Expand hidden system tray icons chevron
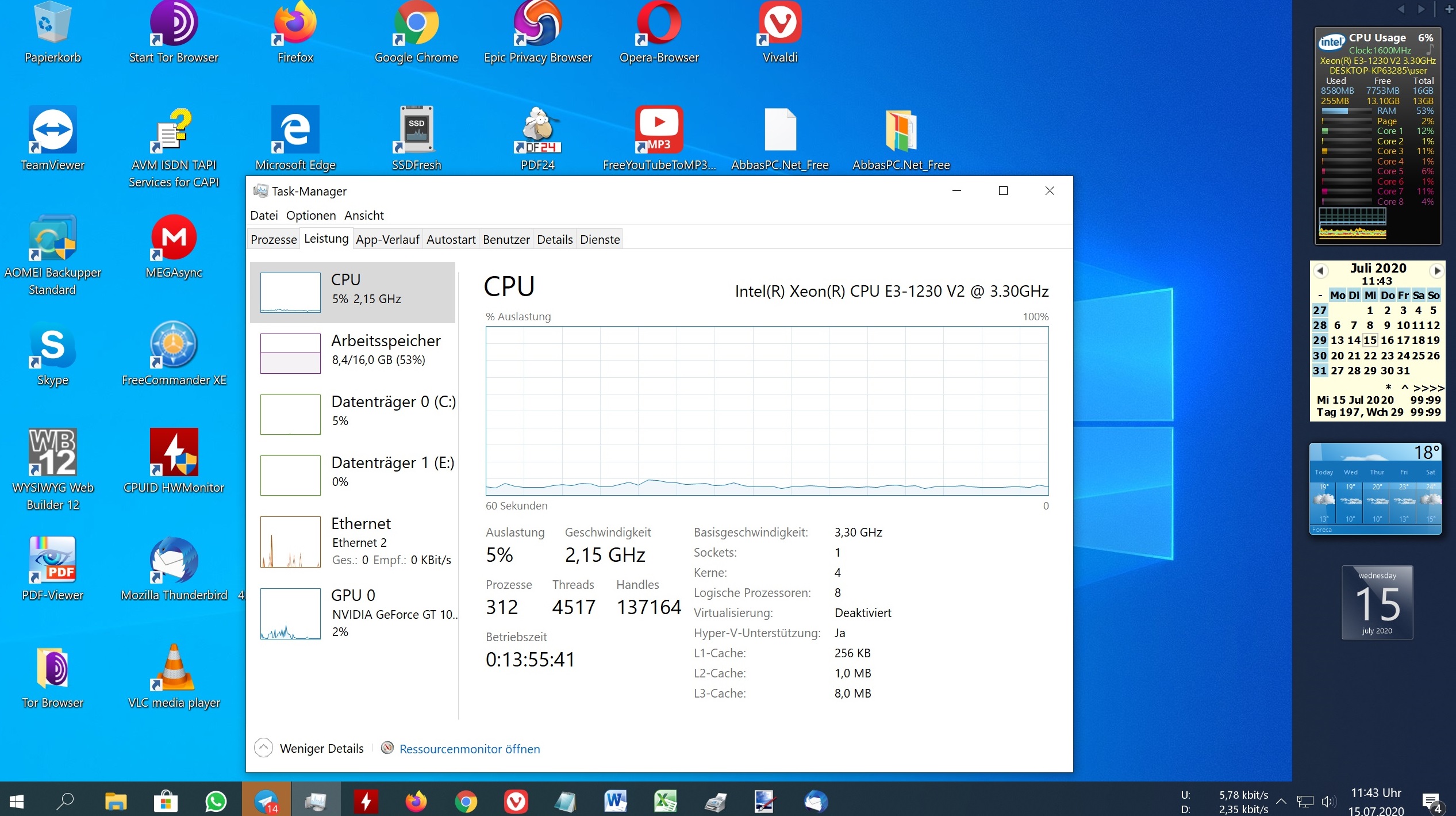1456x816 pixels. pos(1281,801)
